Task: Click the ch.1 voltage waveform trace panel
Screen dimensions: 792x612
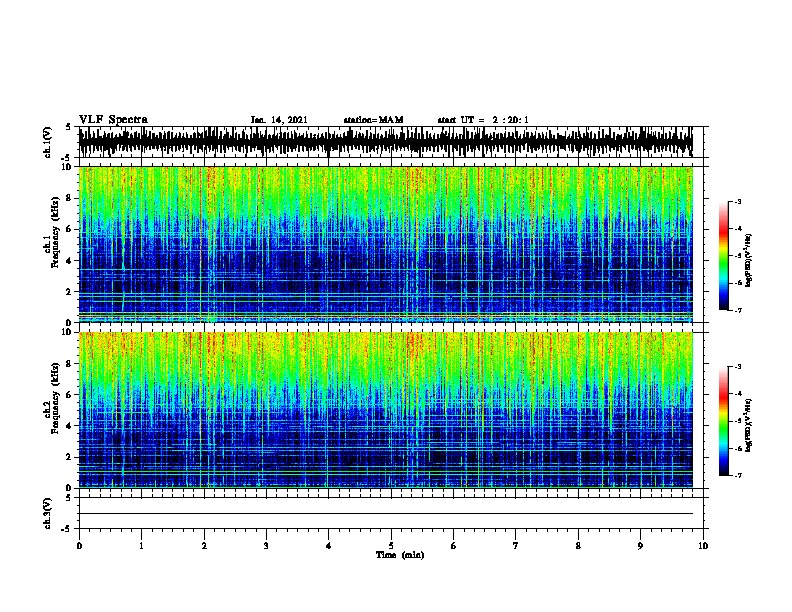Action: click(385, 142)
